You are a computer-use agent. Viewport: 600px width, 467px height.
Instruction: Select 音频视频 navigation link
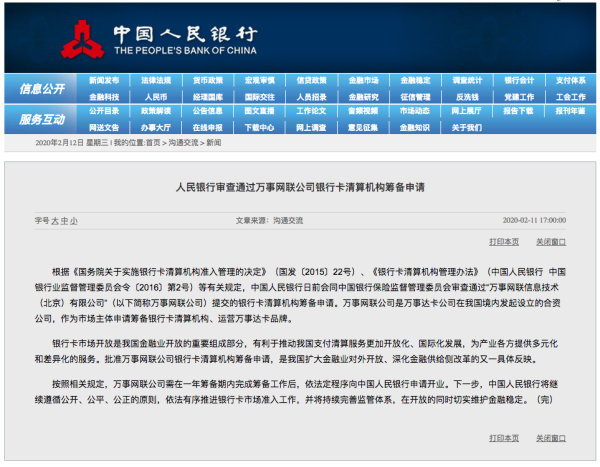coord(364,111)
